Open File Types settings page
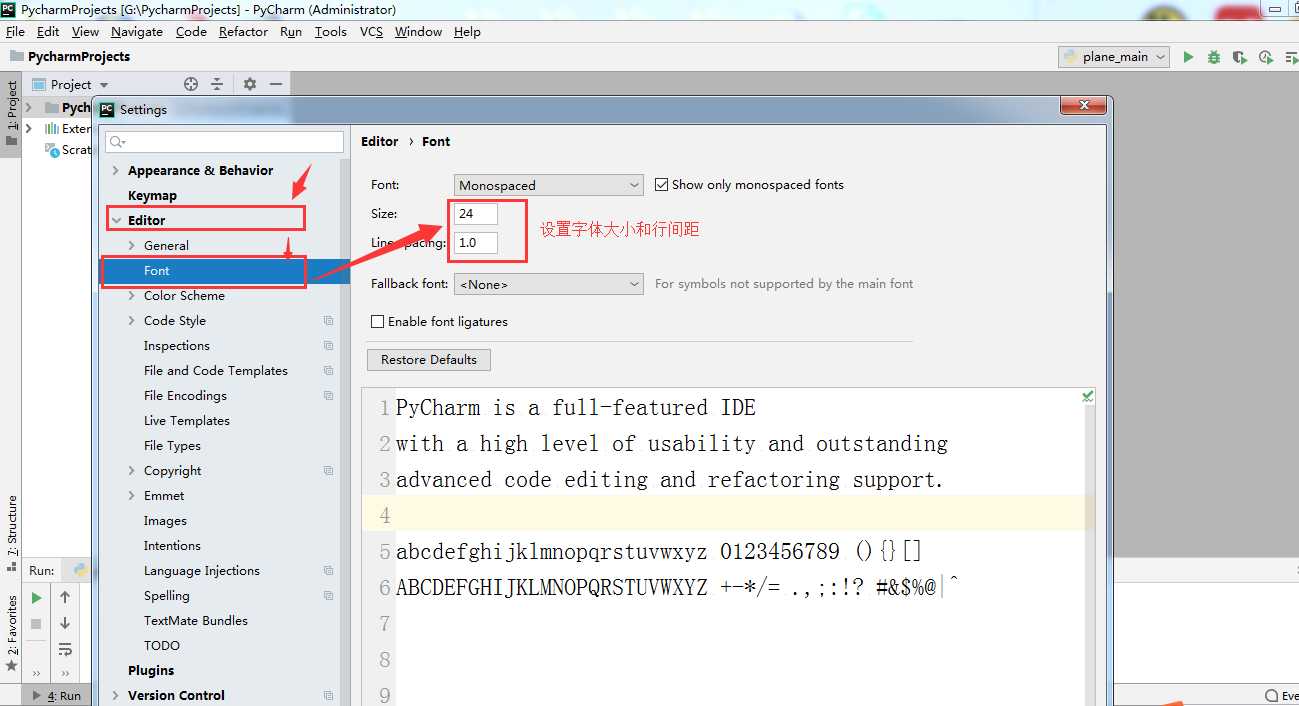This screenshot has height=706, width=1299. coord(172,446)
